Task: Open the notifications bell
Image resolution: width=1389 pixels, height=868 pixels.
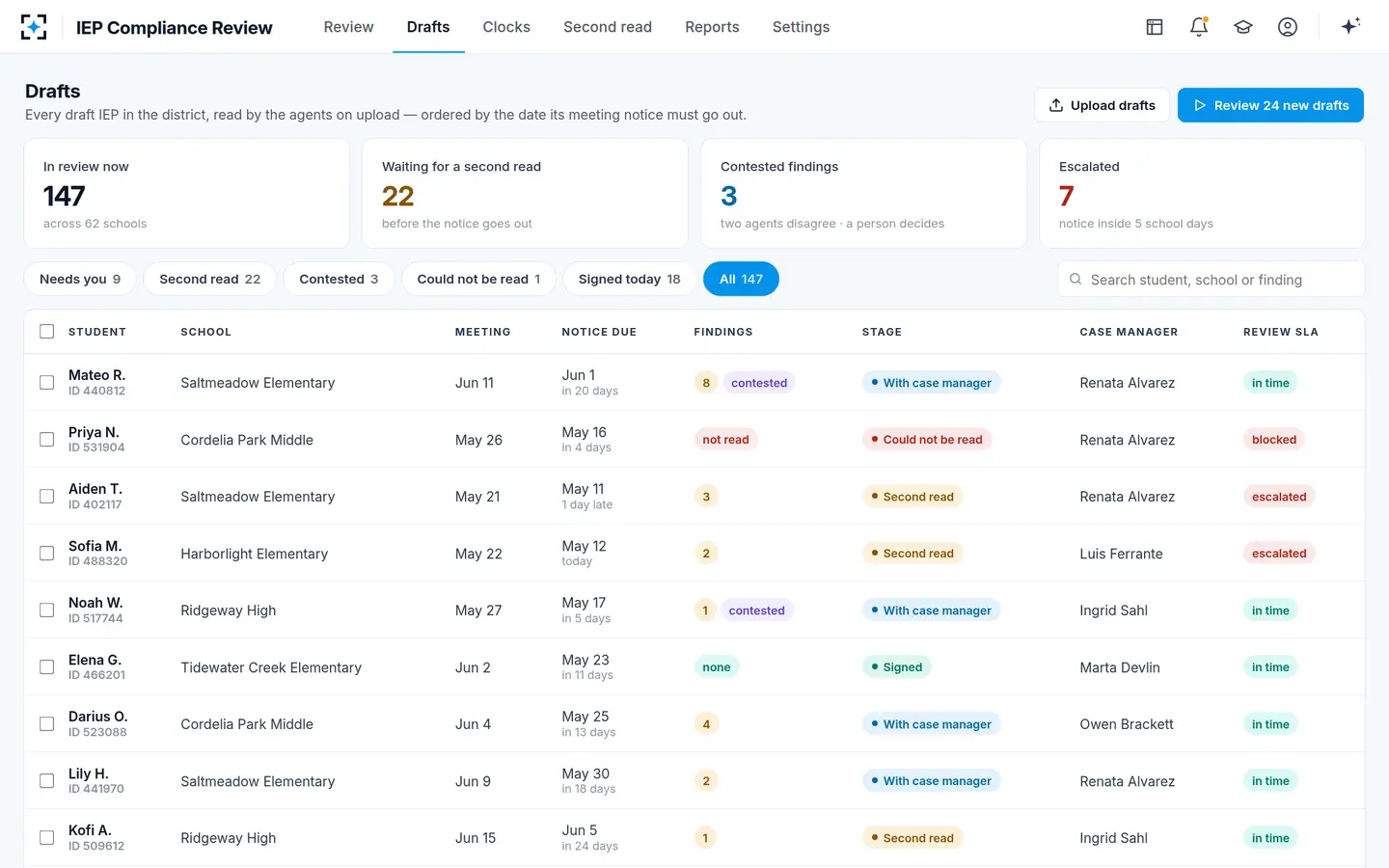Action: point(1199,27)
